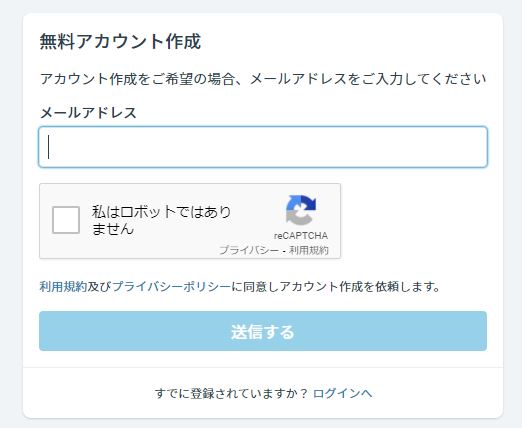The width and height of the screenshot is (522, 428).
Task: Open the blue 利用規約 link in agreement sentence
Action: pos(63,286)
